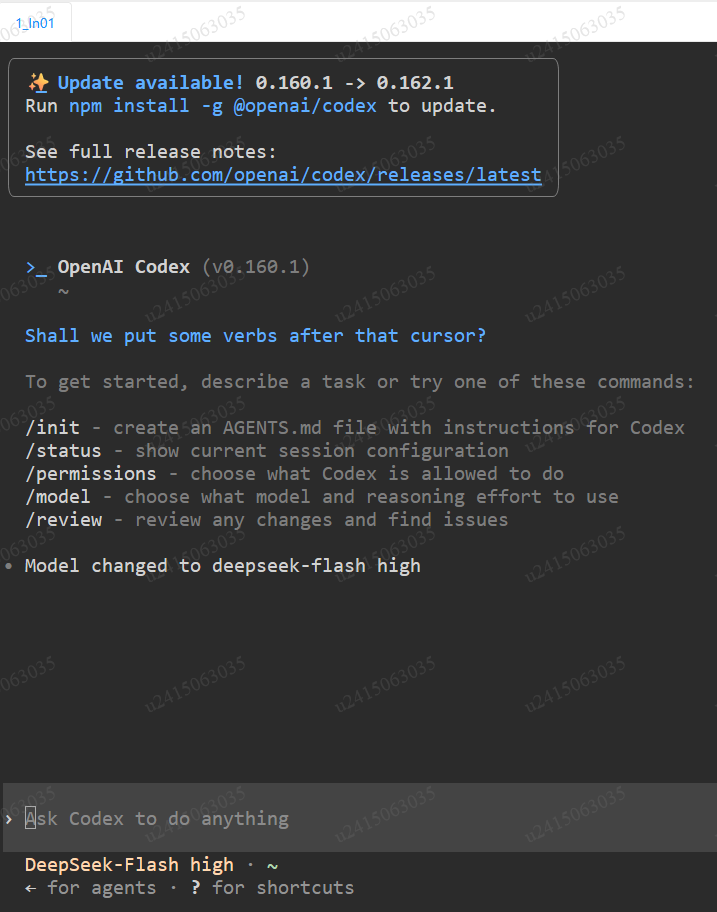Click the /model command text
The width and height of the screenshot is (717, 912).
point(58,497)
